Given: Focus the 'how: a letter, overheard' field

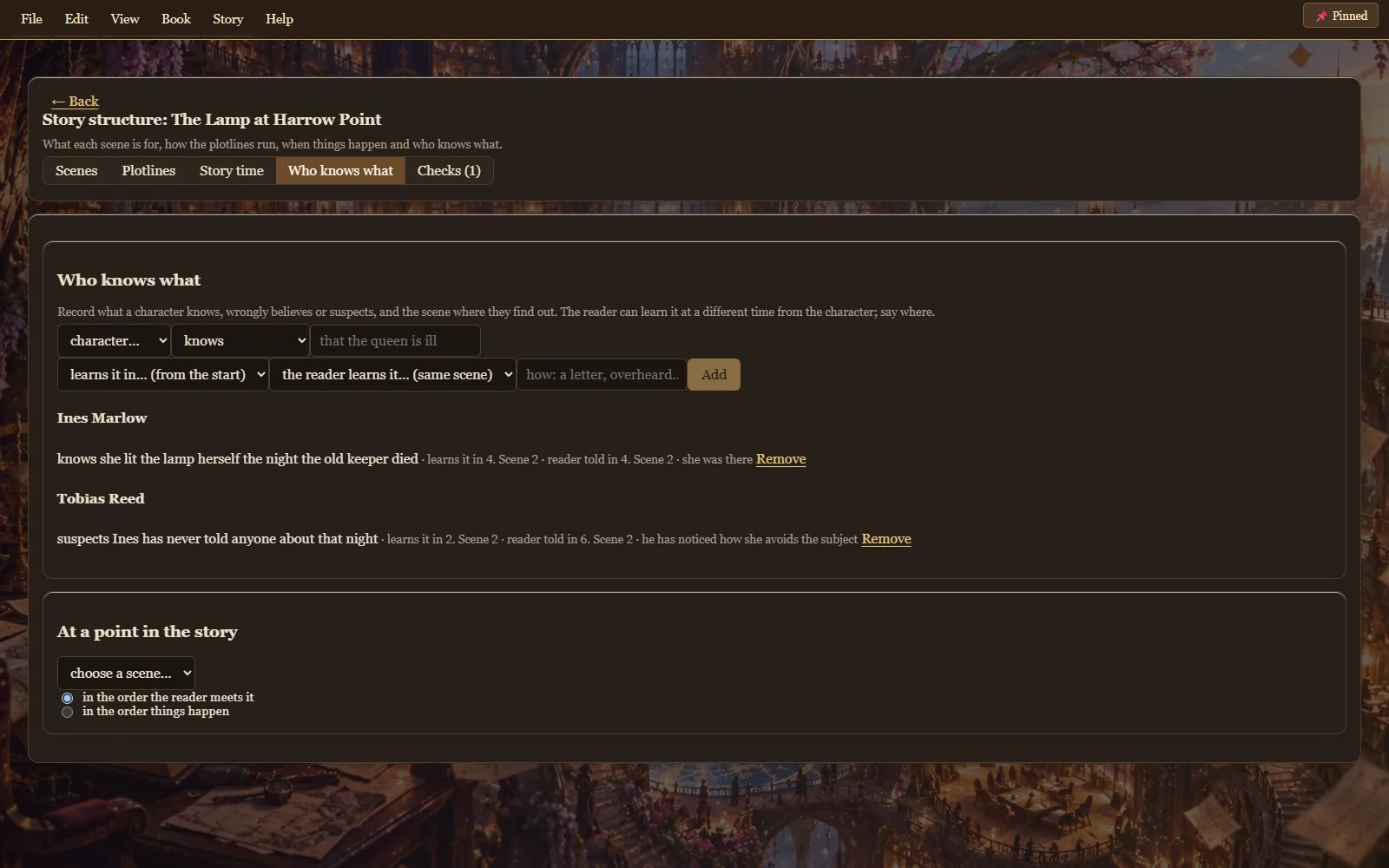Looking at the screenshot, I should 602,375.
